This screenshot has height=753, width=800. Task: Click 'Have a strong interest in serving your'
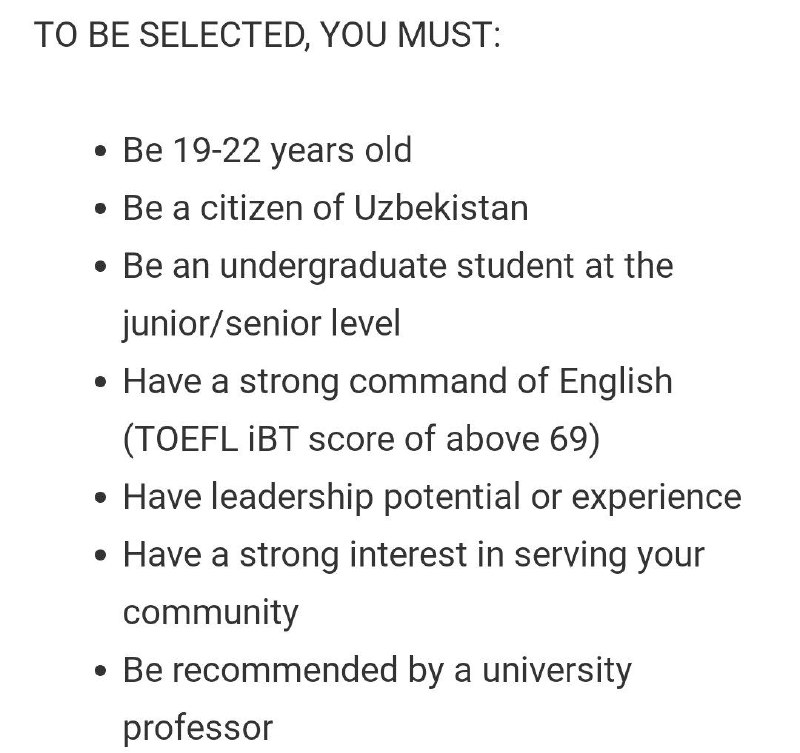414,555
